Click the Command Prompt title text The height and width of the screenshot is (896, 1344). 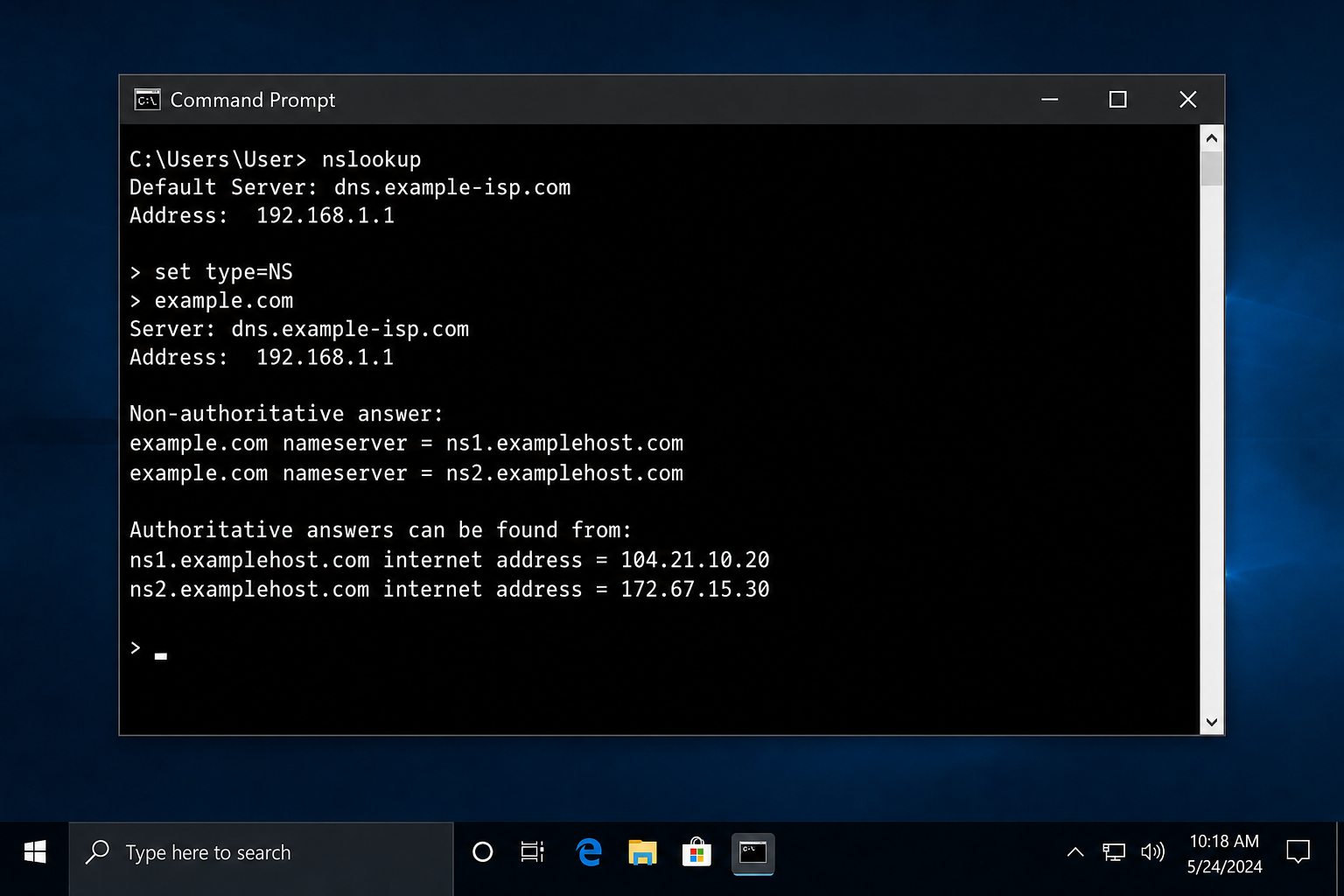(x=253, y=100)
